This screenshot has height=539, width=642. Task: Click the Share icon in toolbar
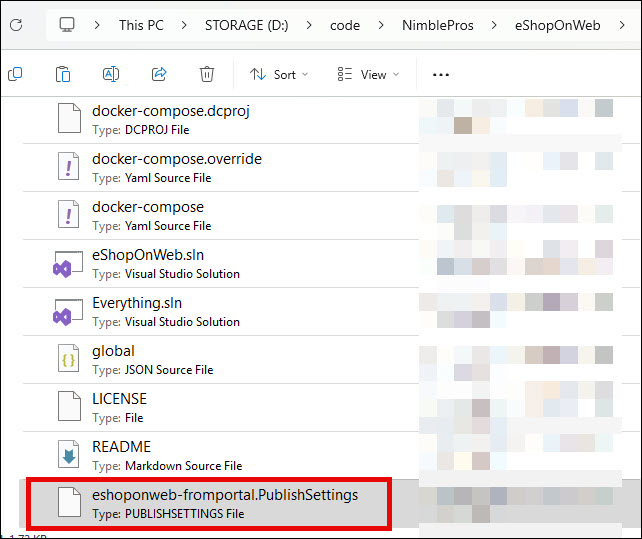159,74
